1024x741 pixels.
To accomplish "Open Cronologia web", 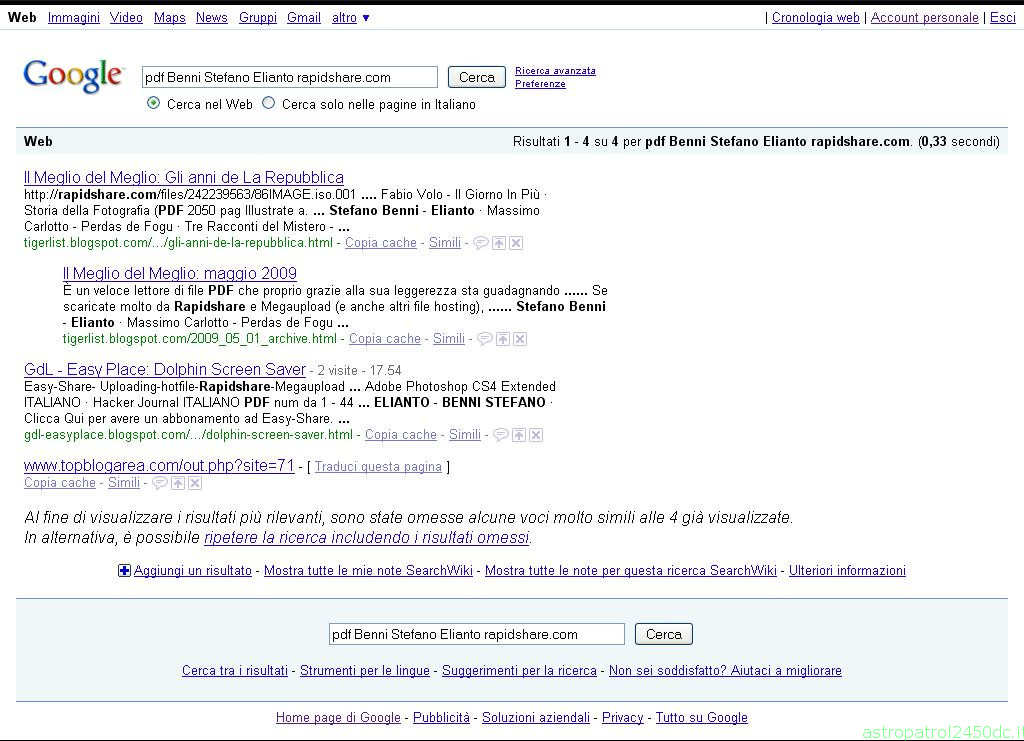I will pos(816,18).
